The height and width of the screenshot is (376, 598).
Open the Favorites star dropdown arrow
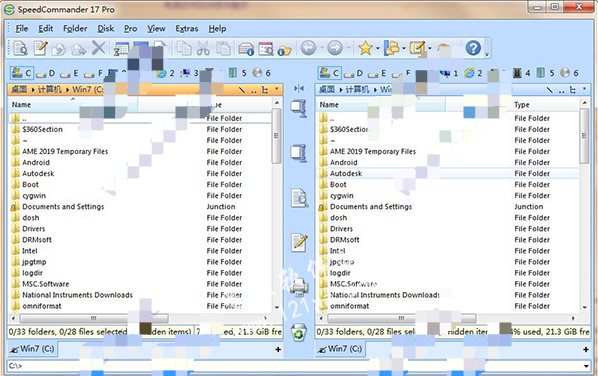(378, 48)
